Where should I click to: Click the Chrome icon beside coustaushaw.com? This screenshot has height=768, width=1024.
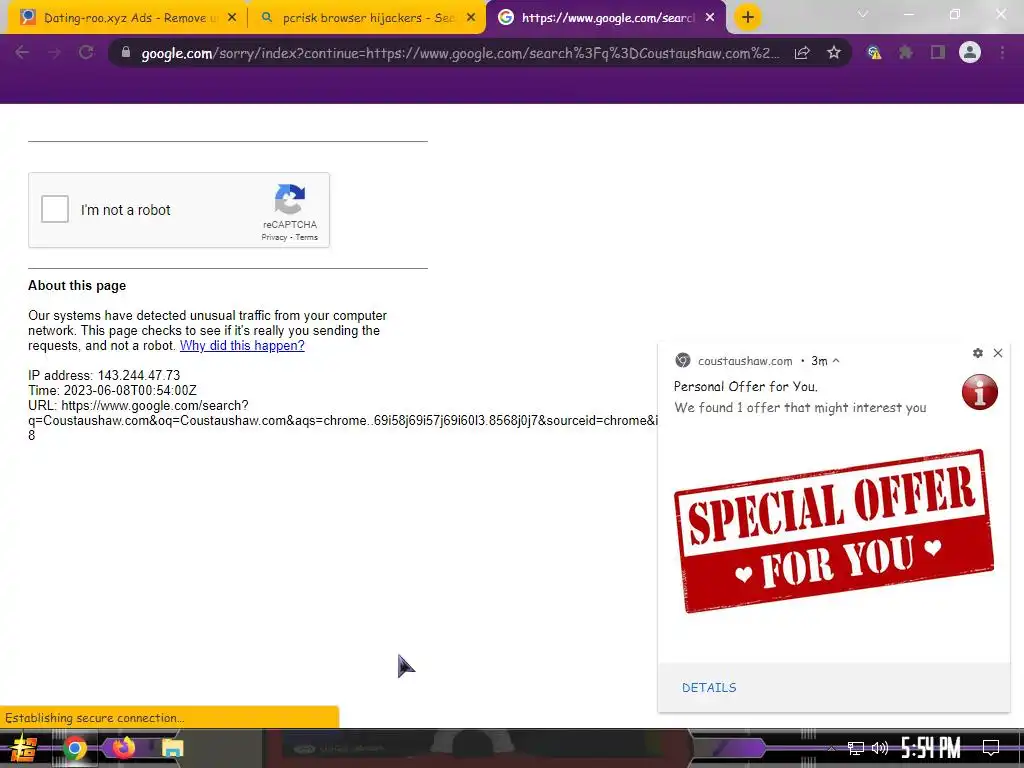point(682,360)
